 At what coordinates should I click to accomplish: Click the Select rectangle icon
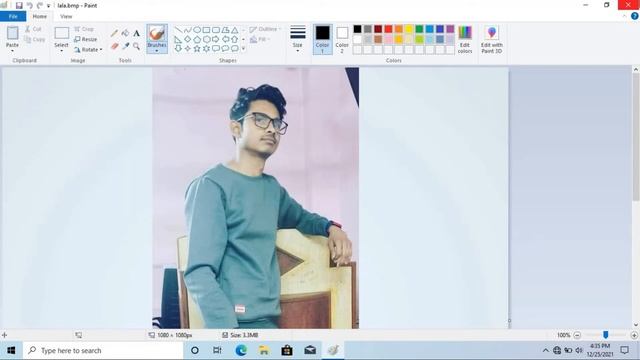coord(61,33)
